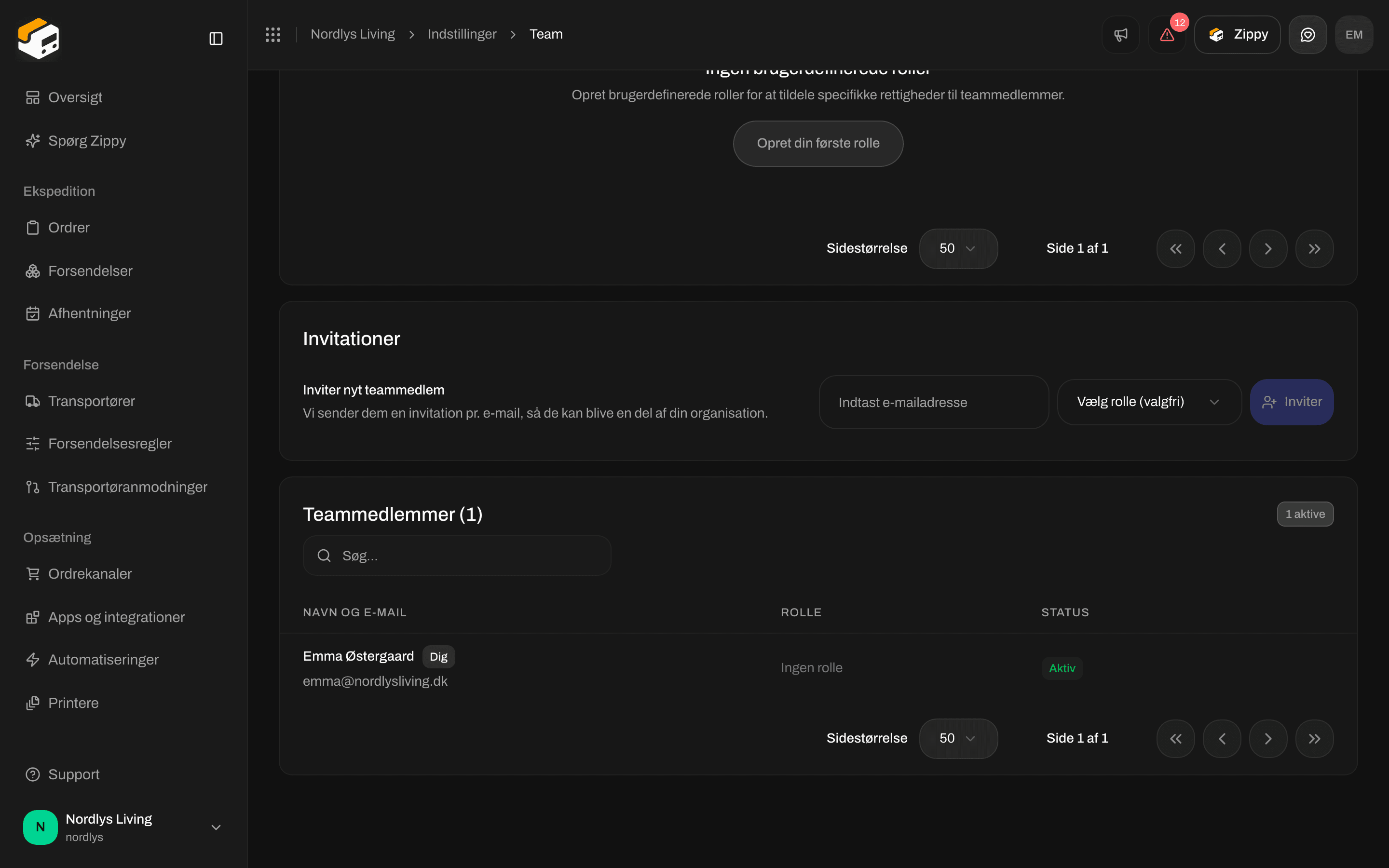Open Spørg Zippy in the sidebar
Image resolution: width=1389 pixels, height=868 pixels.
point(123,141)
